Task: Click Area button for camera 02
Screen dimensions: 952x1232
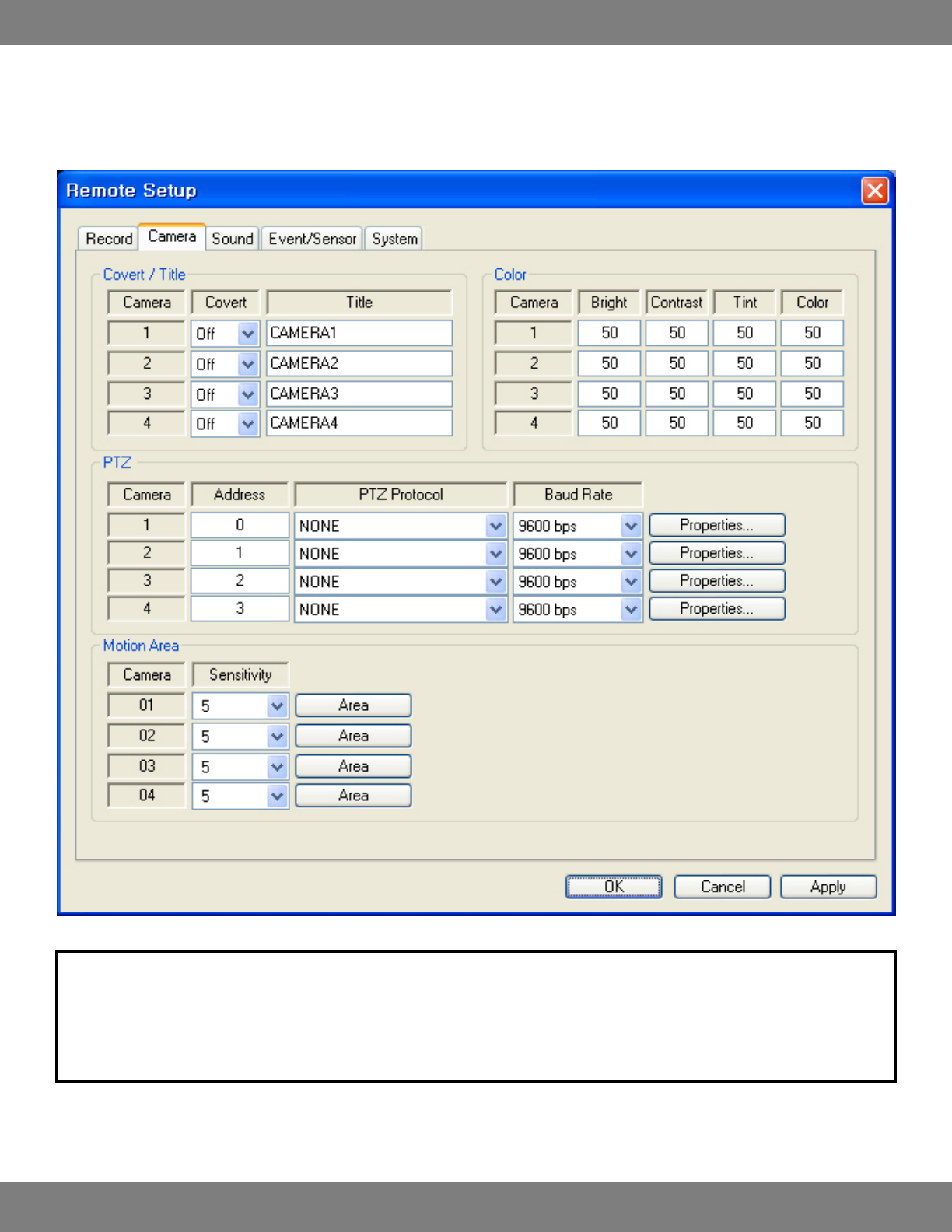Action: [x=353, y=736]
